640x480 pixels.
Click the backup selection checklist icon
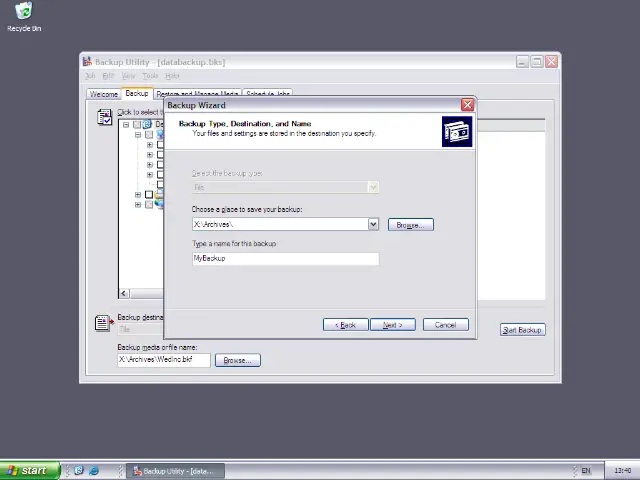point(104,117)
